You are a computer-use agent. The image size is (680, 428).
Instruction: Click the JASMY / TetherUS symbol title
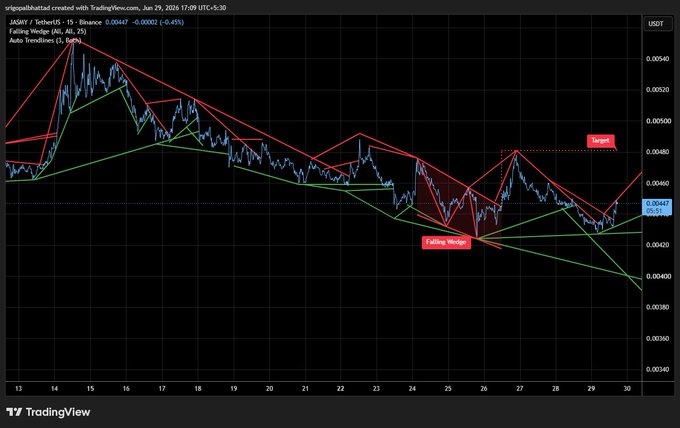coord(56,22)
